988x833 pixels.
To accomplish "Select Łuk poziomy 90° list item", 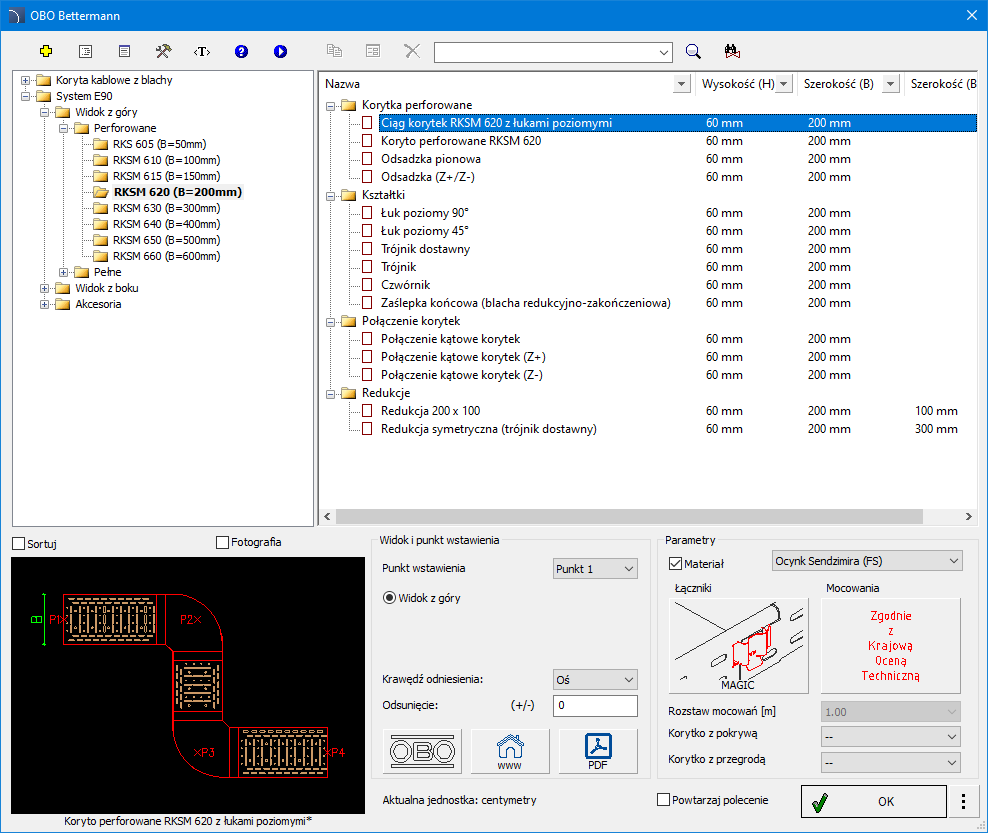I will 425,213.
